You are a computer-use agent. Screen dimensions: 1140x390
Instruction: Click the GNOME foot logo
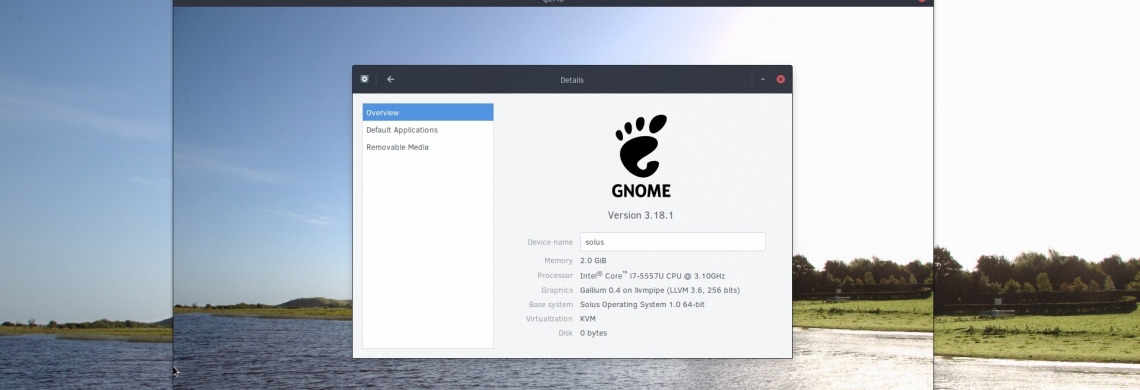(x=641, y=156)
